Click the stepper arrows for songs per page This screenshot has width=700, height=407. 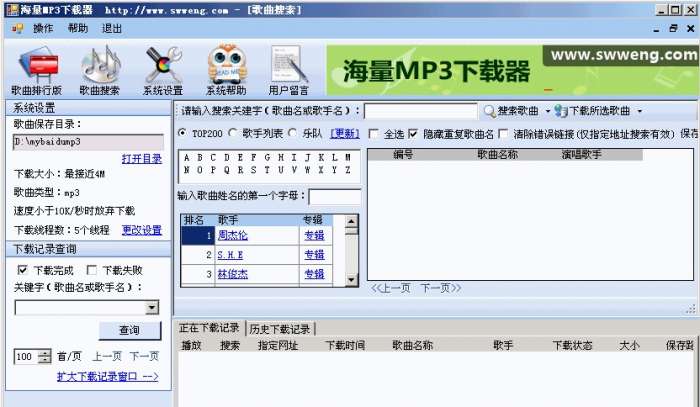pos(44,357)
